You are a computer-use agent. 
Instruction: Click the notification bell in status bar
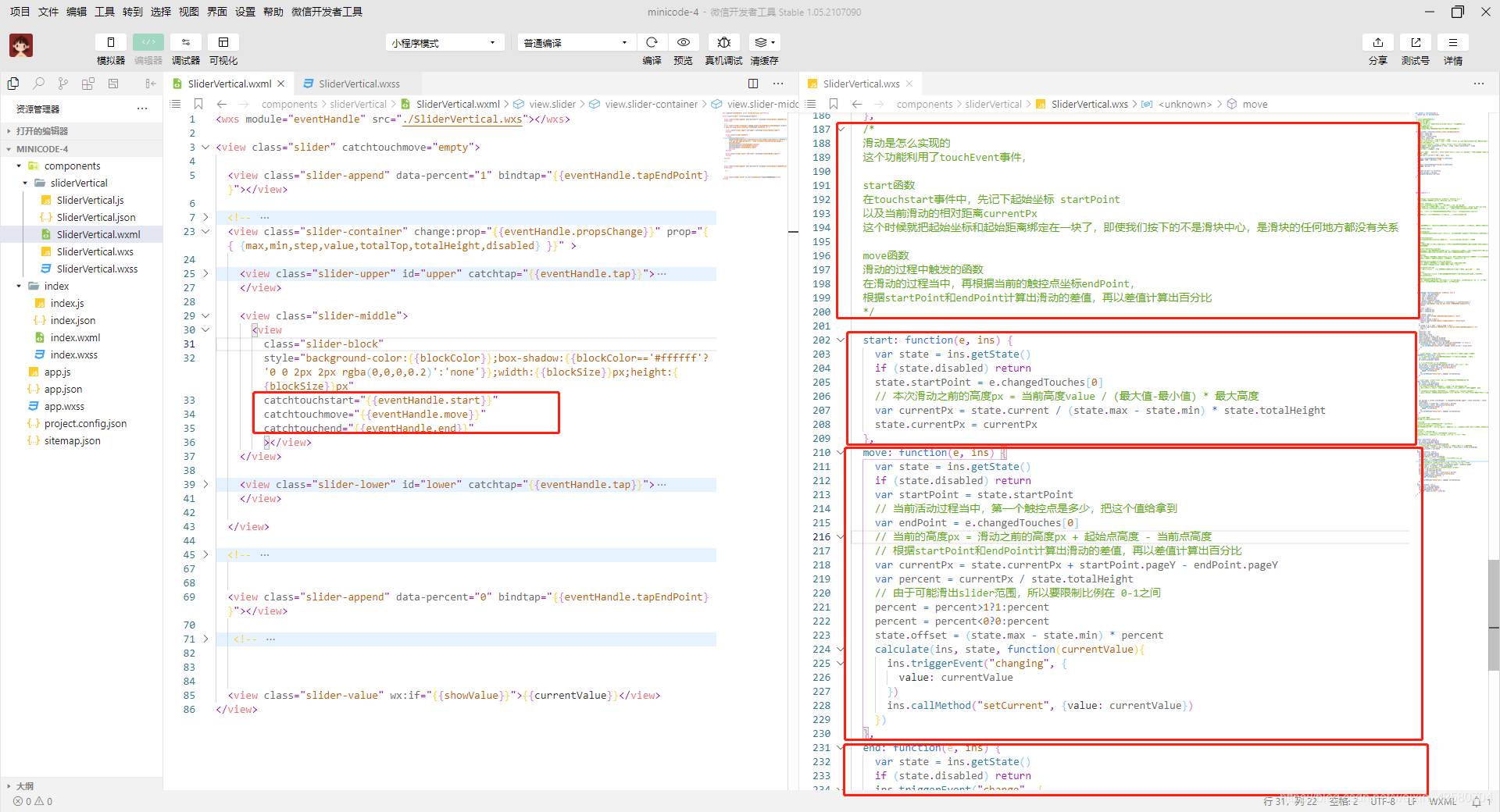coord(1477,801)
